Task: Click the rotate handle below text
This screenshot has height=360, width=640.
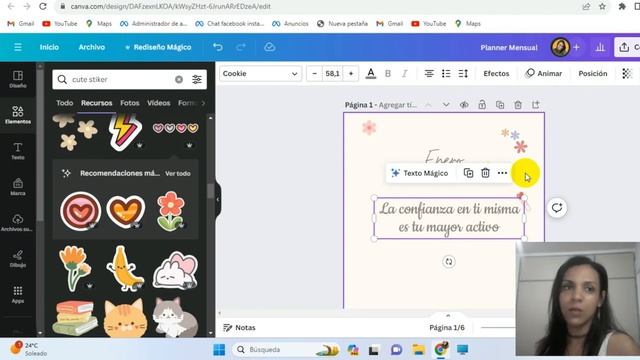Action: pos(449,262)
